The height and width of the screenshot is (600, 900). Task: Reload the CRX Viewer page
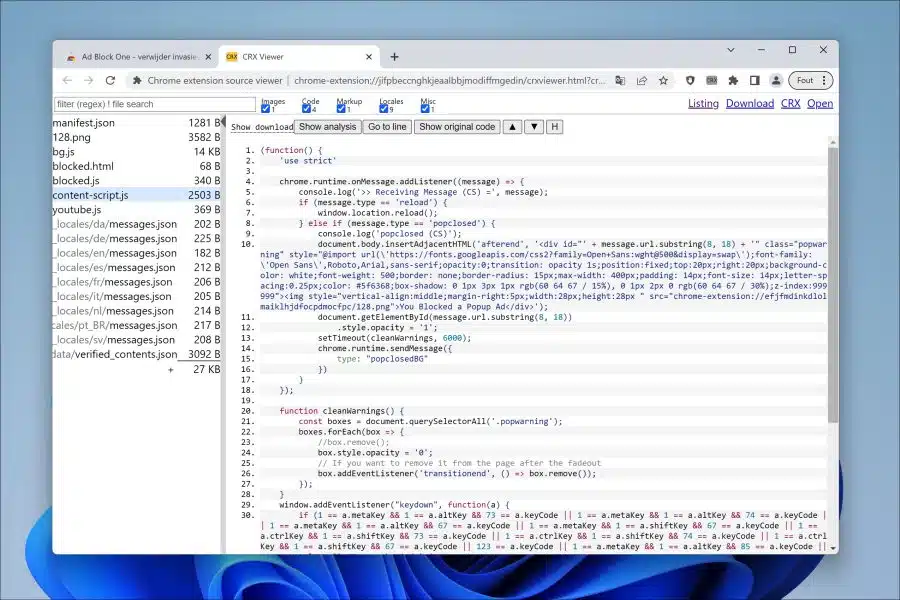110,80
